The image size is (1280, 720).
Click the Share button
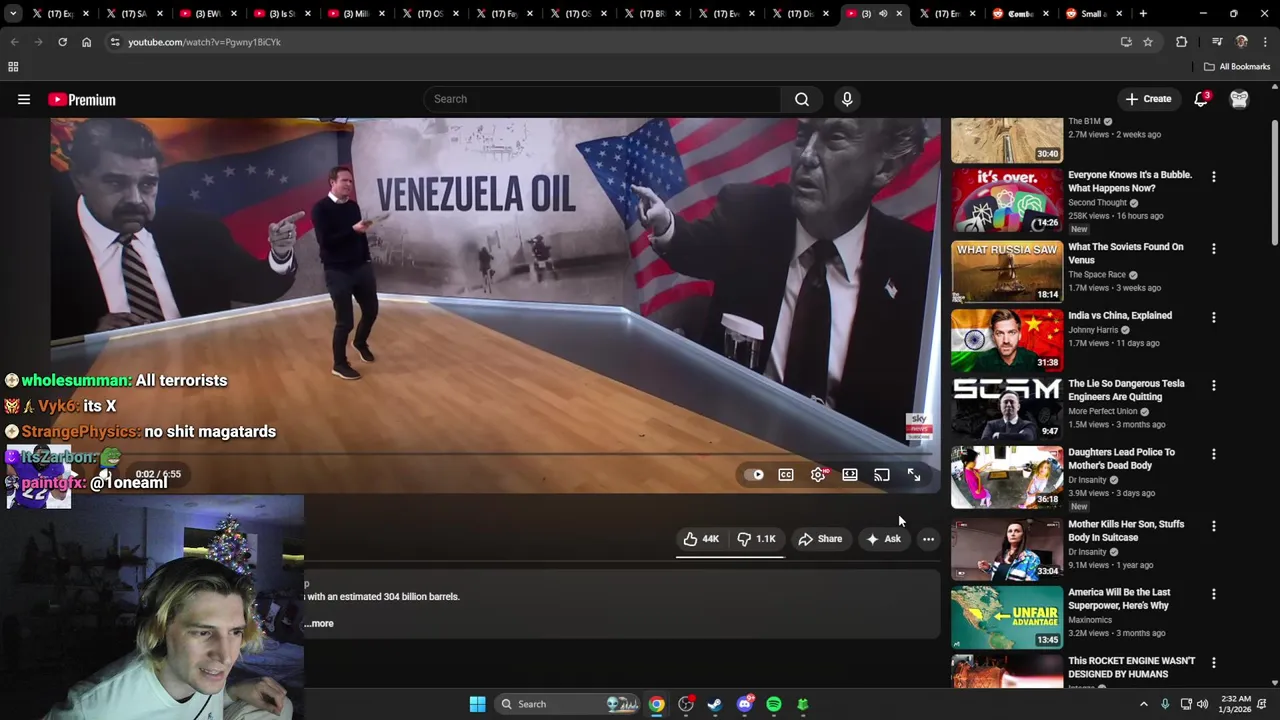(820, 539)
